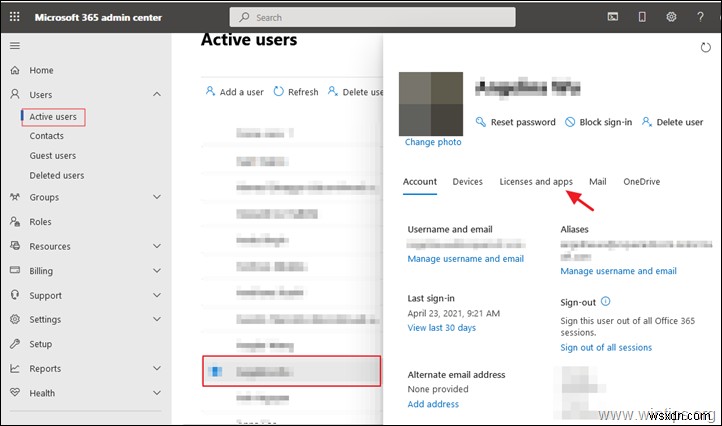Open mobile app icon in header

[642, 17]
